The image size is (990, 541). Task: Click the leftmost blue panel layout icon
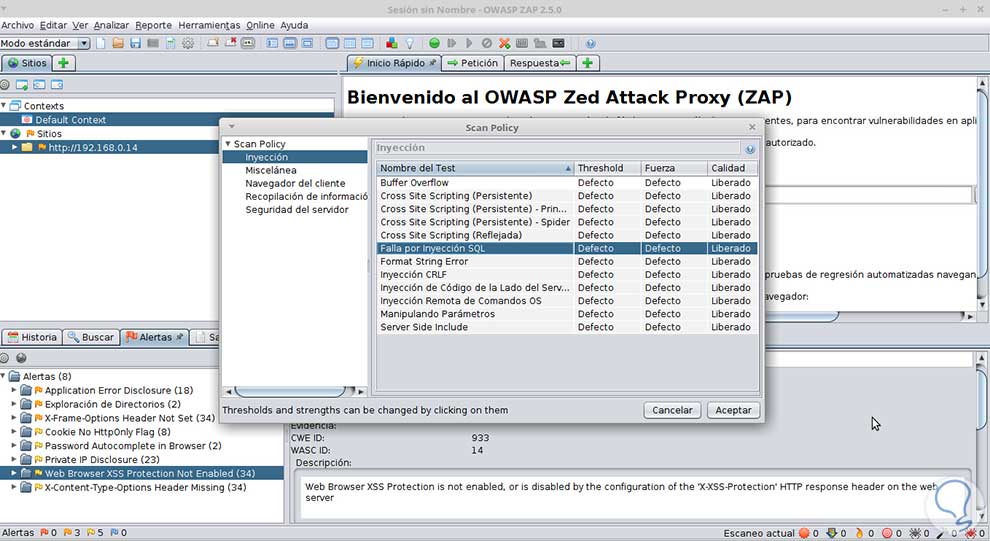pos(272,43)
